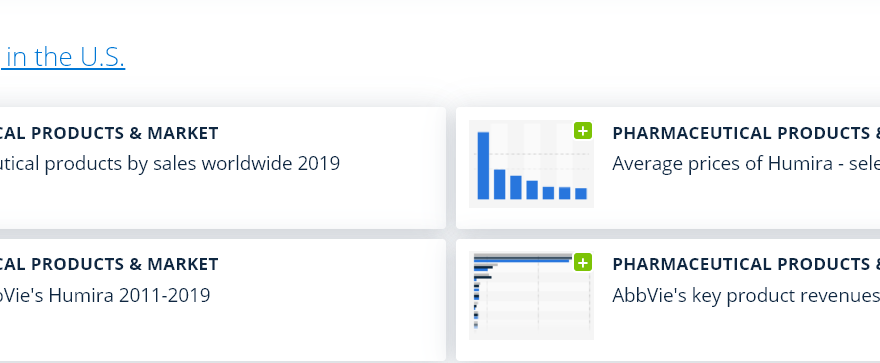880x363 pixels.
Task: Click the green plus icon on Humira prices chart
Action: (x=583, y=131)
